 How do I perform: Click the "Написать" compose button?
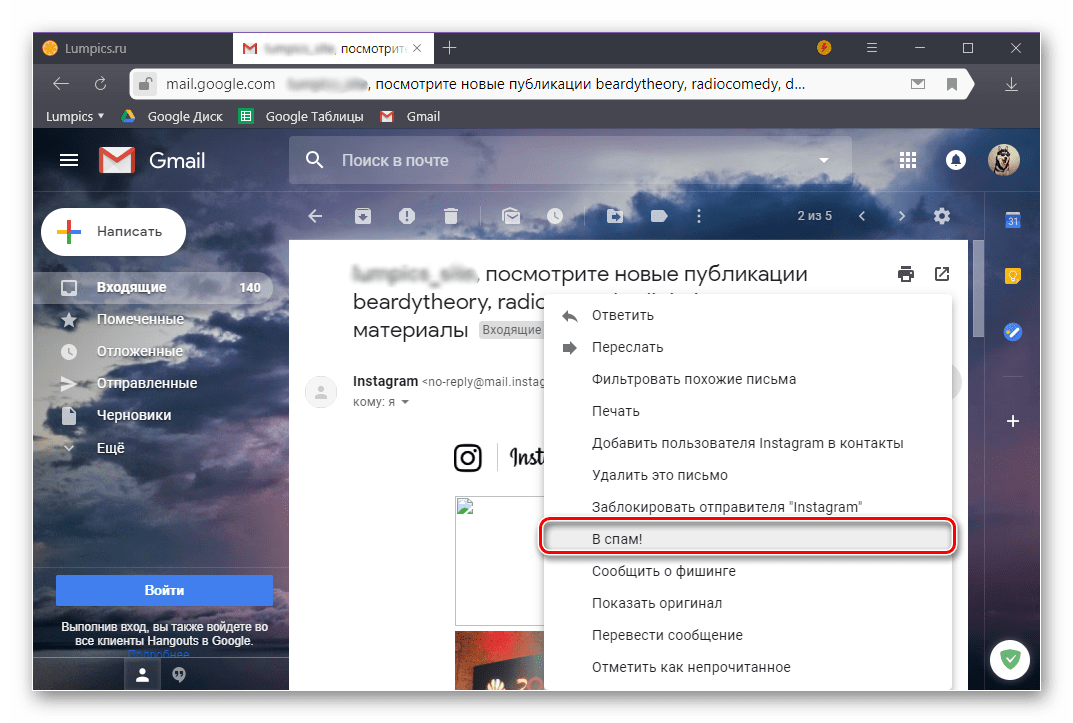(x=113, y=231)
